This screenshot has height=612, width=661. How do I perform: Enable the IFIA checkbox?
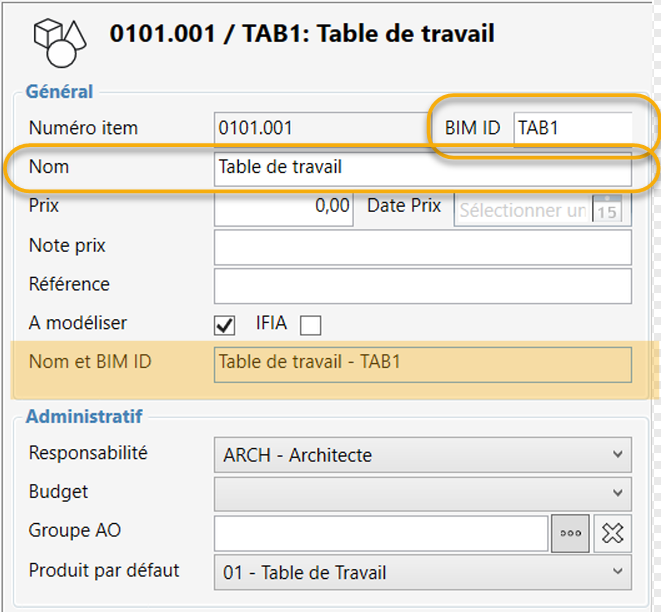[x=311, y=325]
